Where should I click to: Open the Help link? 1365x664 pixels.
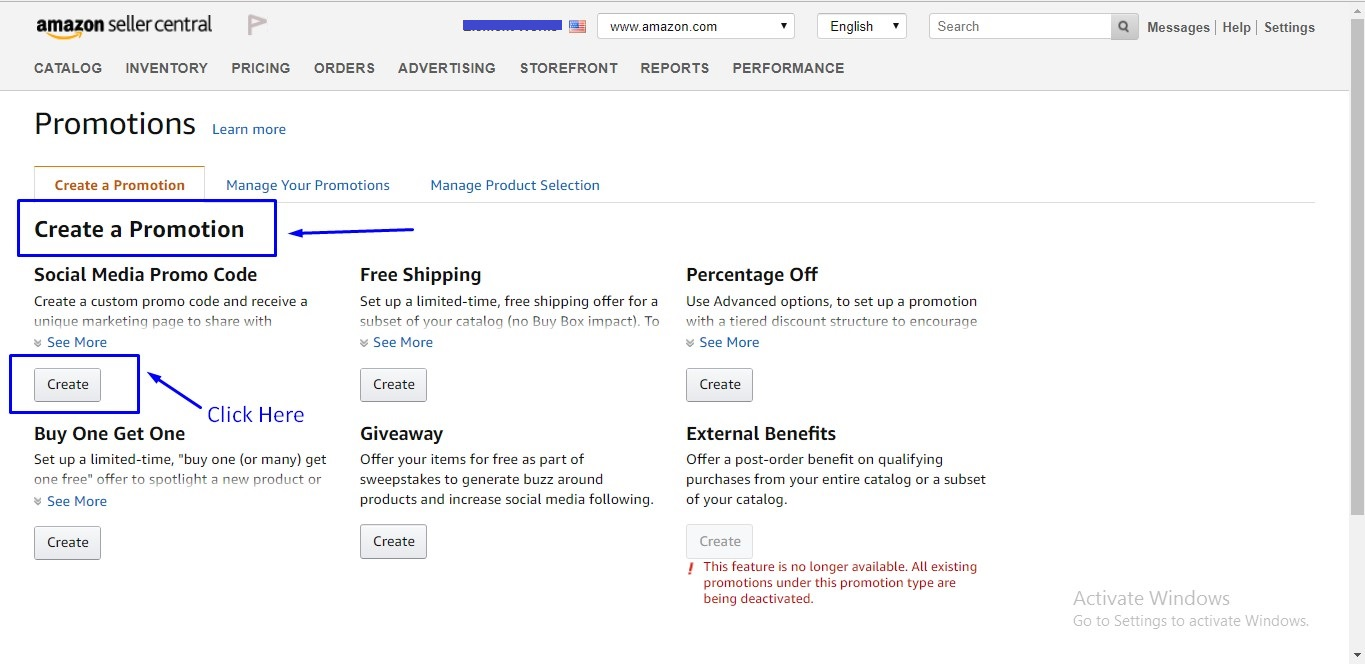[x=1236, y=27]
